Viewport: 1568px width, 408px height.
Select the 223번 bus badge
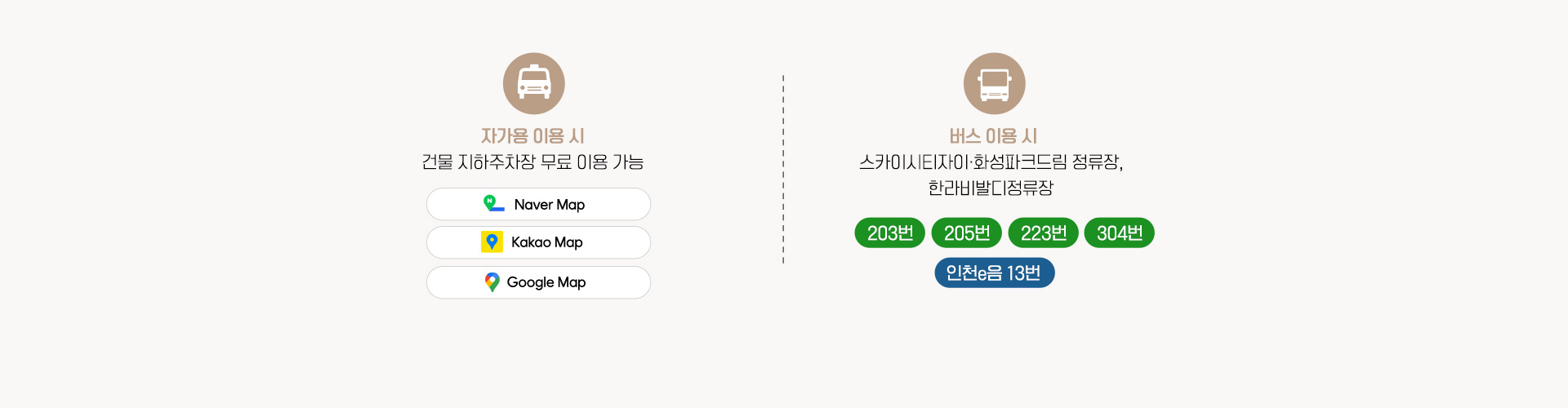coord(1043,233)
